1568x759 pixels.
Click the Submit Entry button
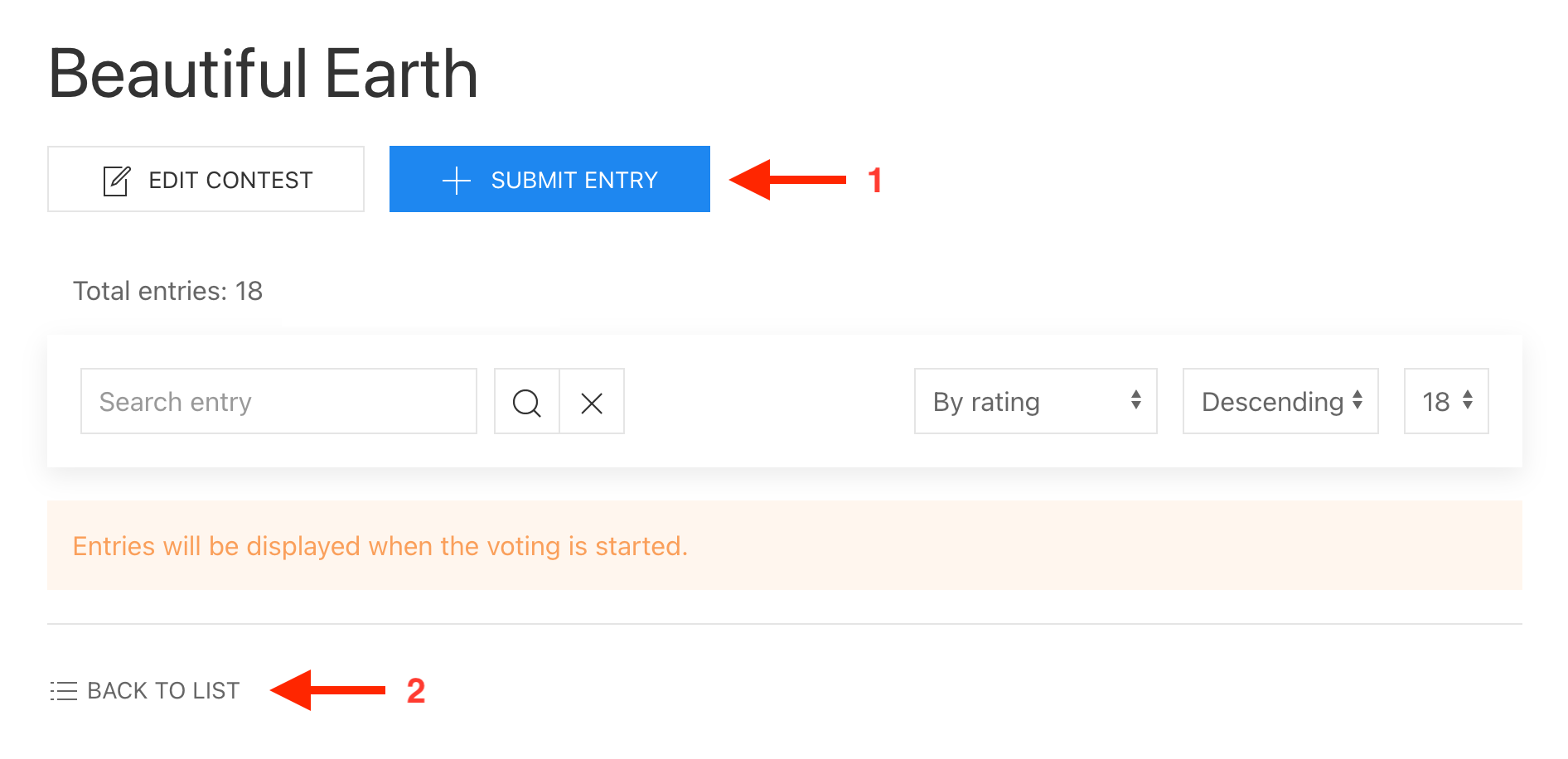[x=549, y=179]
